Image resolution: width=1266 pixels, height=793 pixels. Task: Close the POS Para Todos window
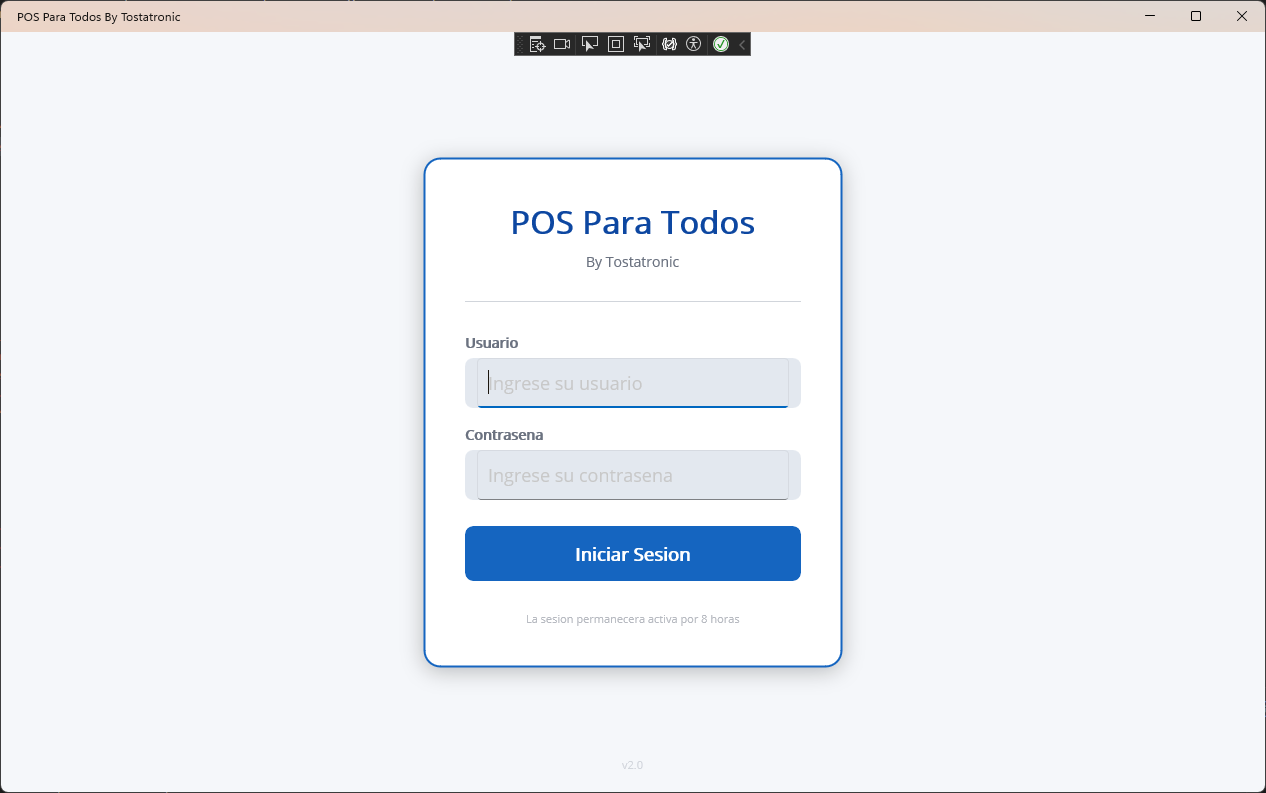coord(1241,16)
